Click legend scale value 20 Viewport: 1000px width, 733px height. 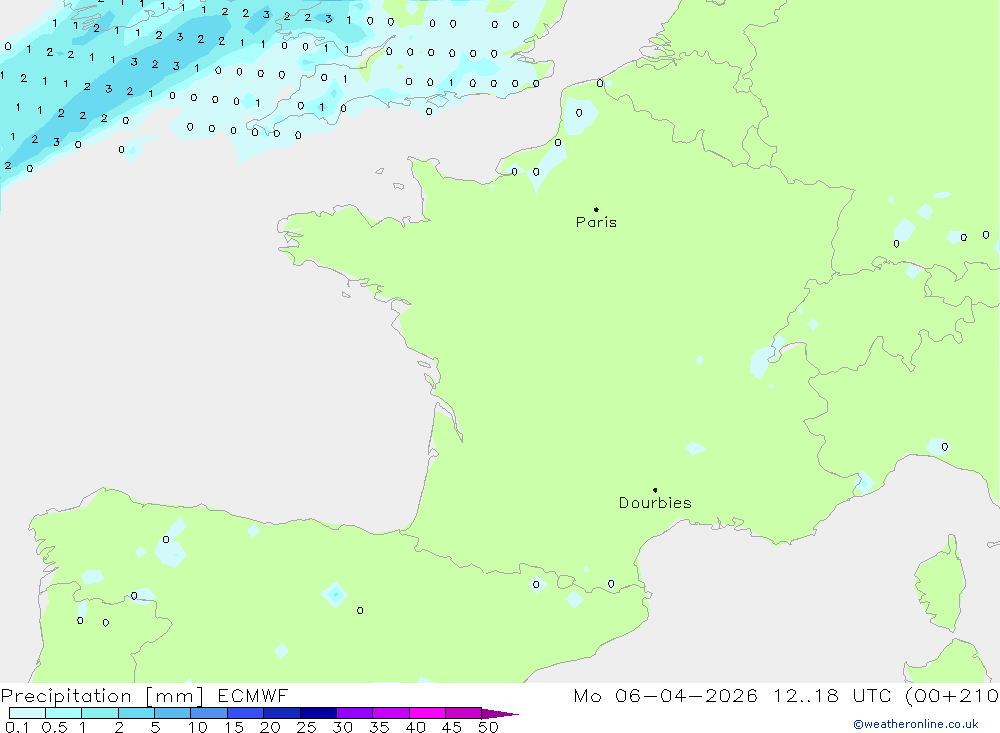tap(270, 727)
